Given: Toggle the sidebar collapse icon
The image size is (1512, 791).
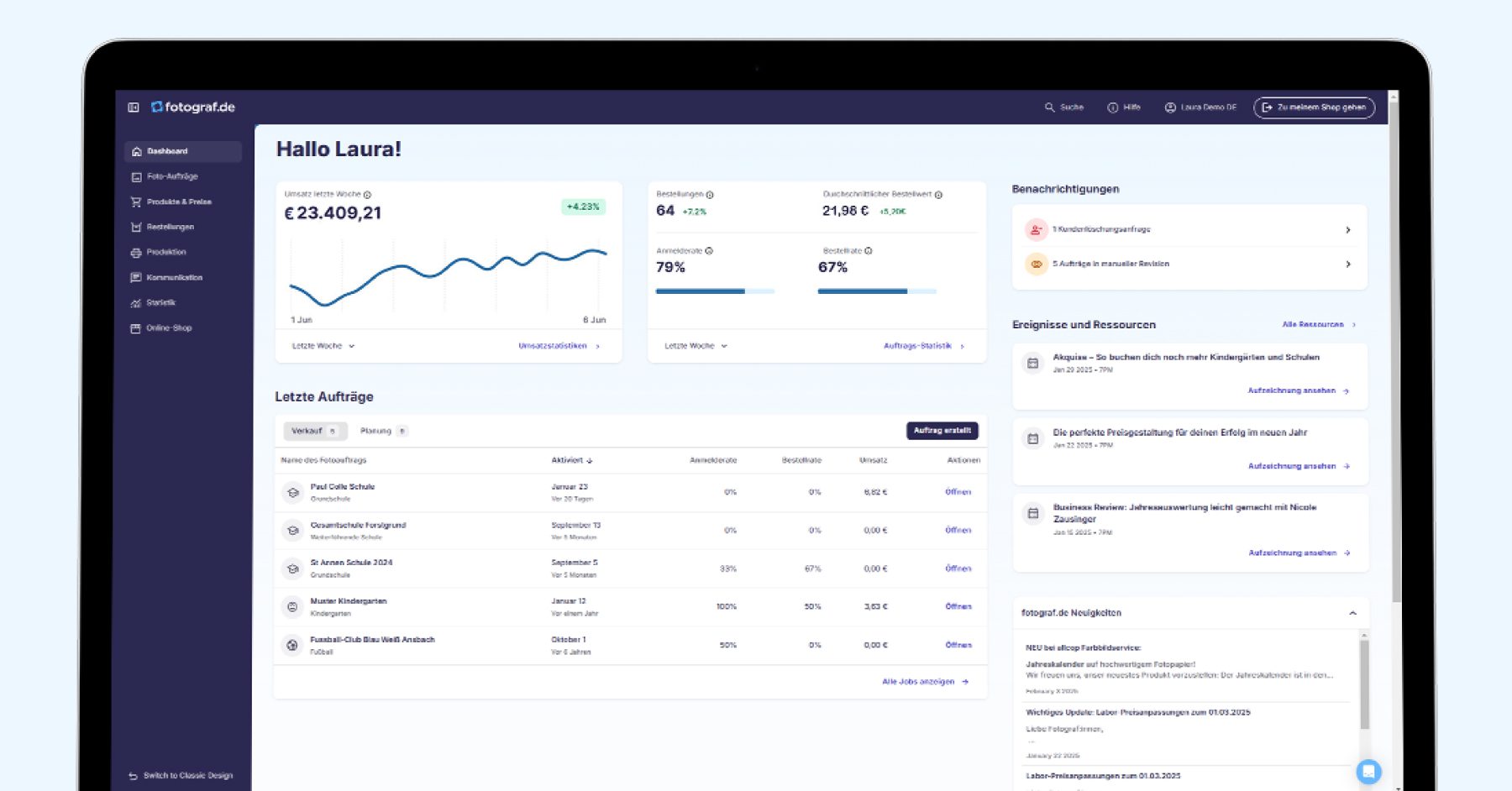Looking at the screenshot, I should (x=134, y=107).
